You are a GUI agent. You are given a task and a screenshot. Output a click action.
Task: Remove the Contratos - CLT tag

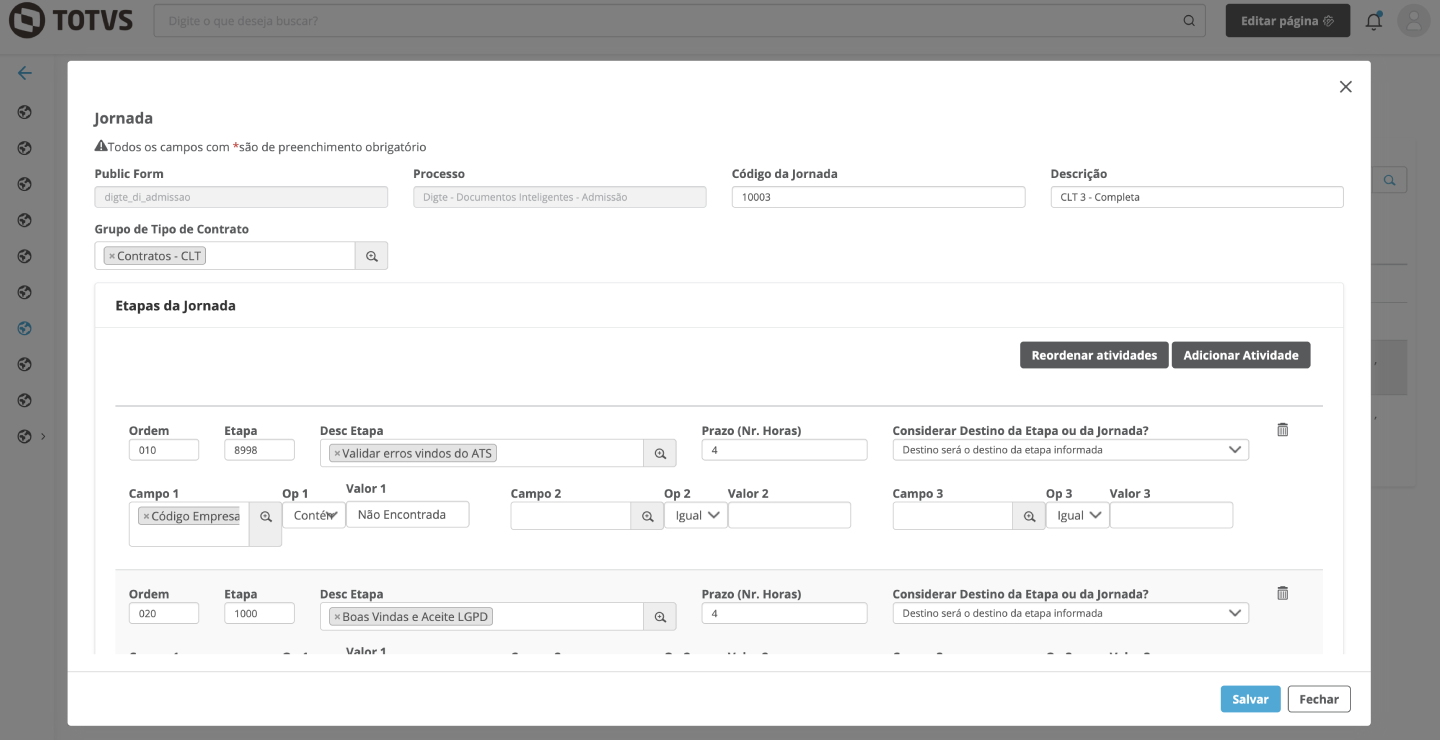(x=112, y=256)
